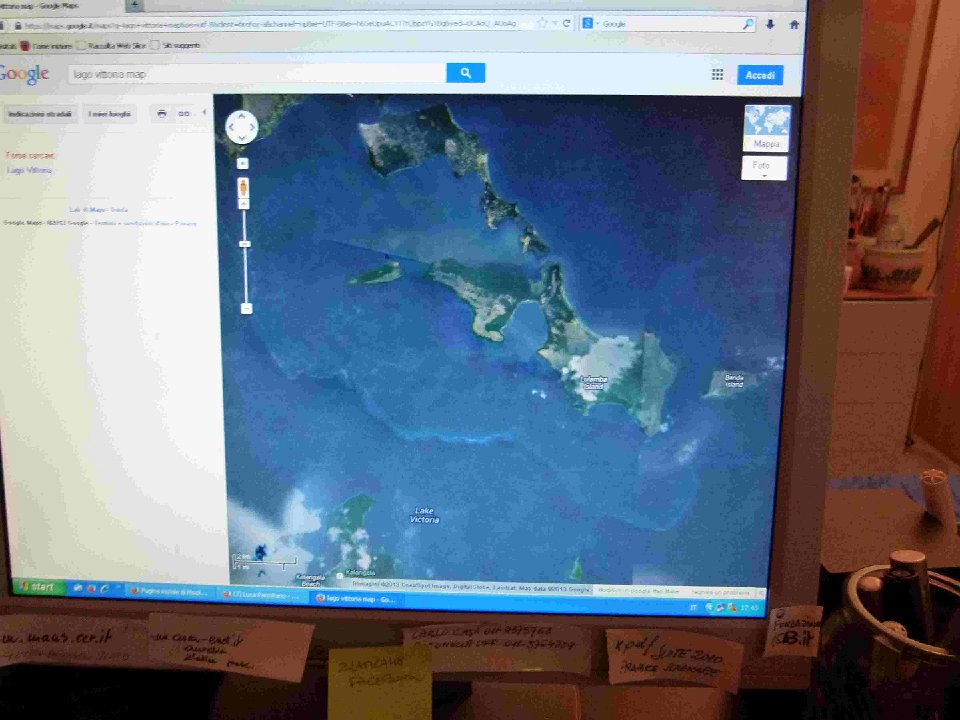Click the Lolemba Island map label
Image resolution: width=960 pixels, height=720 pixels.
(594, 383)
